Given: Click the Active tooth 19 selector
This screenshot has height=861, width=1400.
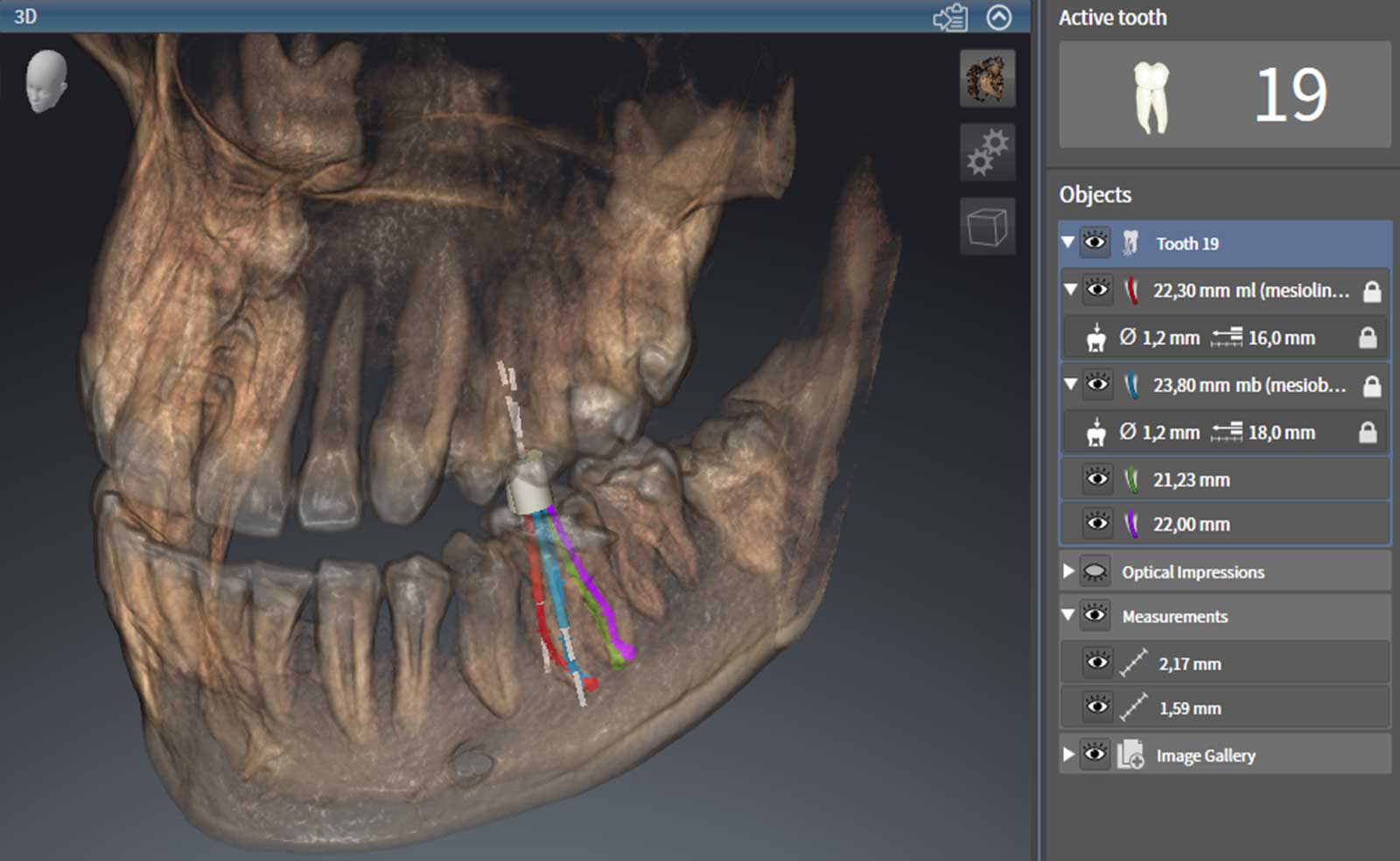Looking at the screenshot, I should (1224, 94).
